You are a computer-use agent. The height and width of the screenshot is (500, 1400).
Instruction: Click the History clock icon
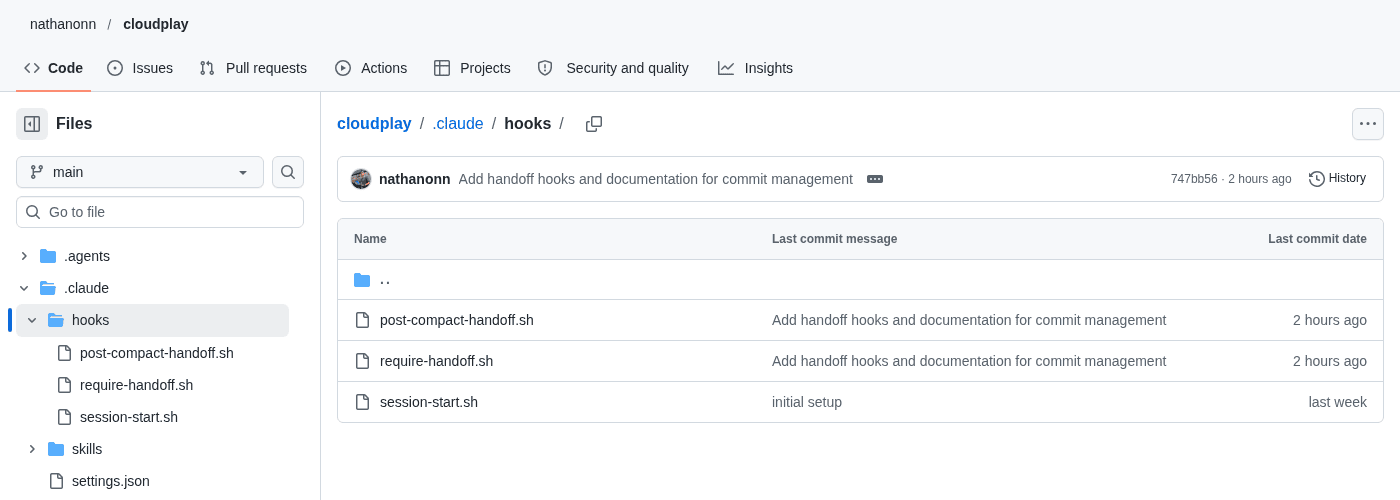[1317, 179]
